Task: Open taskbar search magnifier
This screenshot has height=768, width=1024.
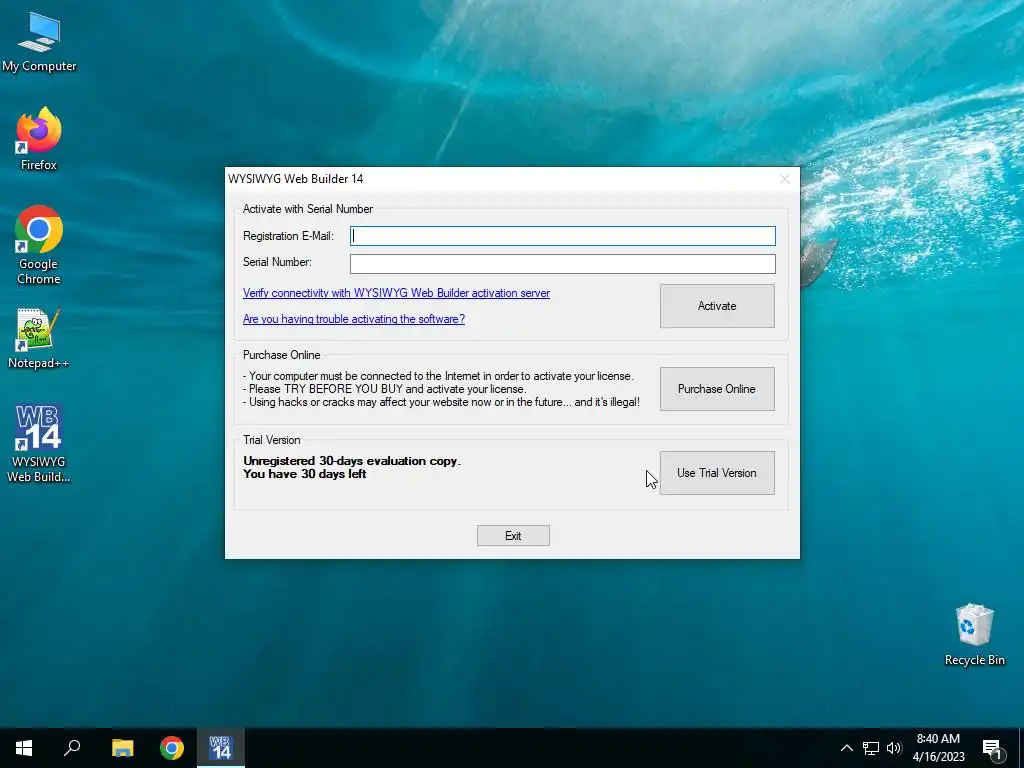Action: point(72,748)
